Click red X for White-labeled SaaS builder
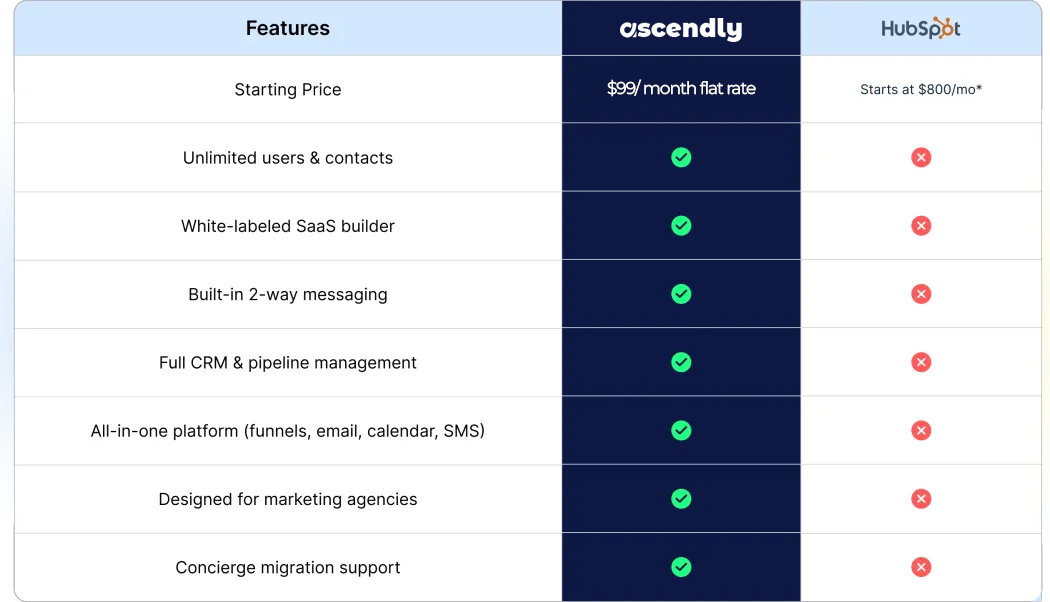The width and height of the screenshot is (1050, 602). (921, 226)
